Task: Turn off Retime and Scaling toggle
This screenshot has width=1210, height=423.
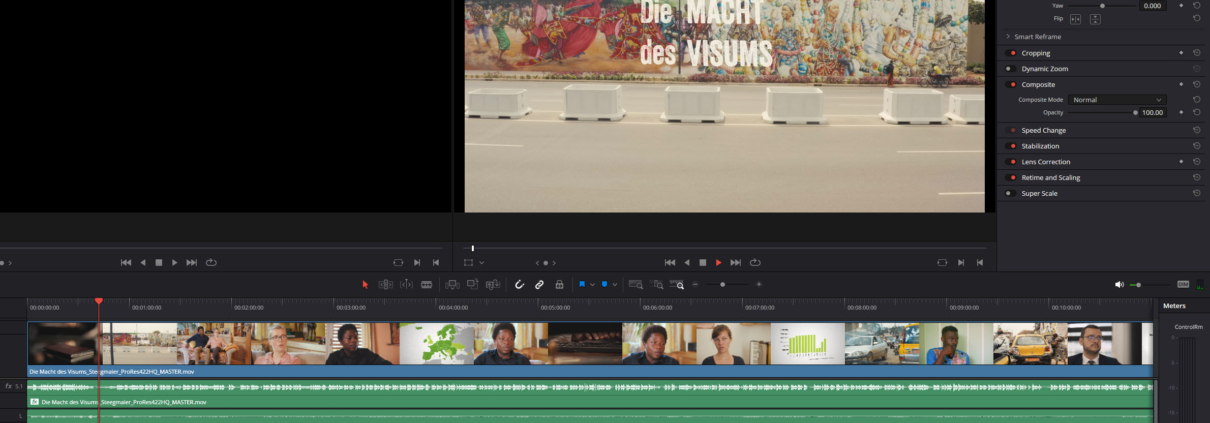Action: point(1011,178)
